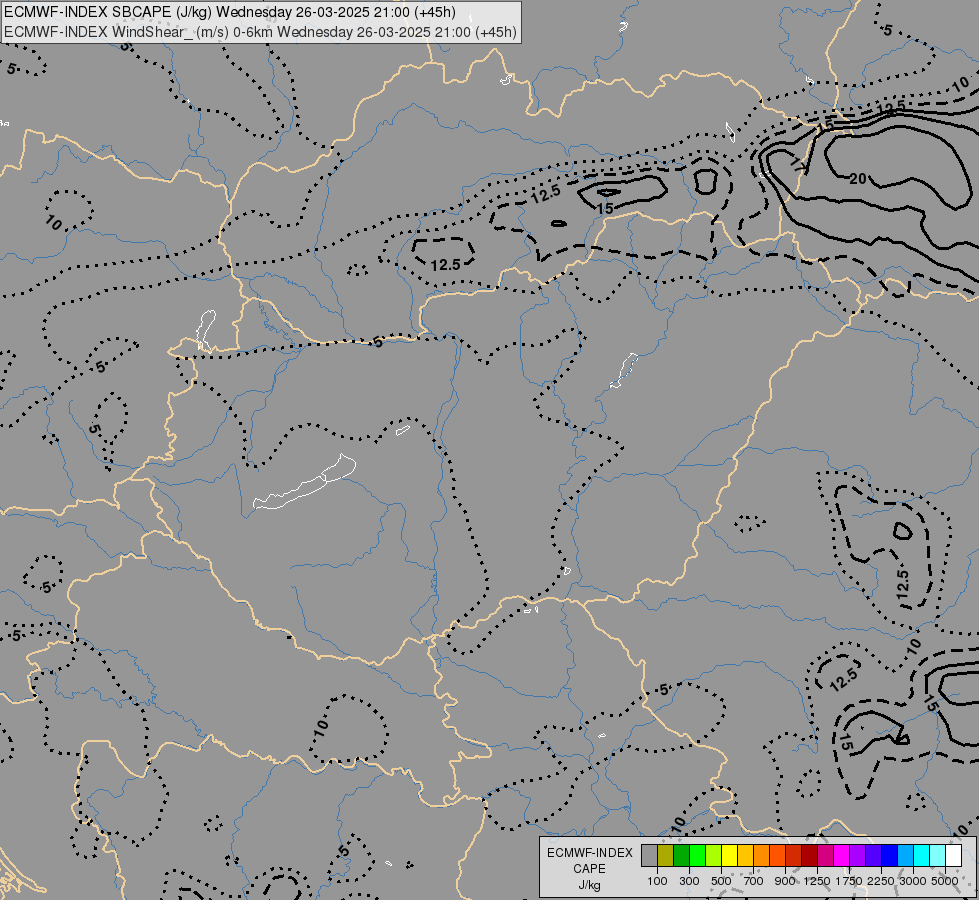This screenshot has width=979, height=900.
Task: Click the 900 legend tick label
Action: tap(785, 881)
